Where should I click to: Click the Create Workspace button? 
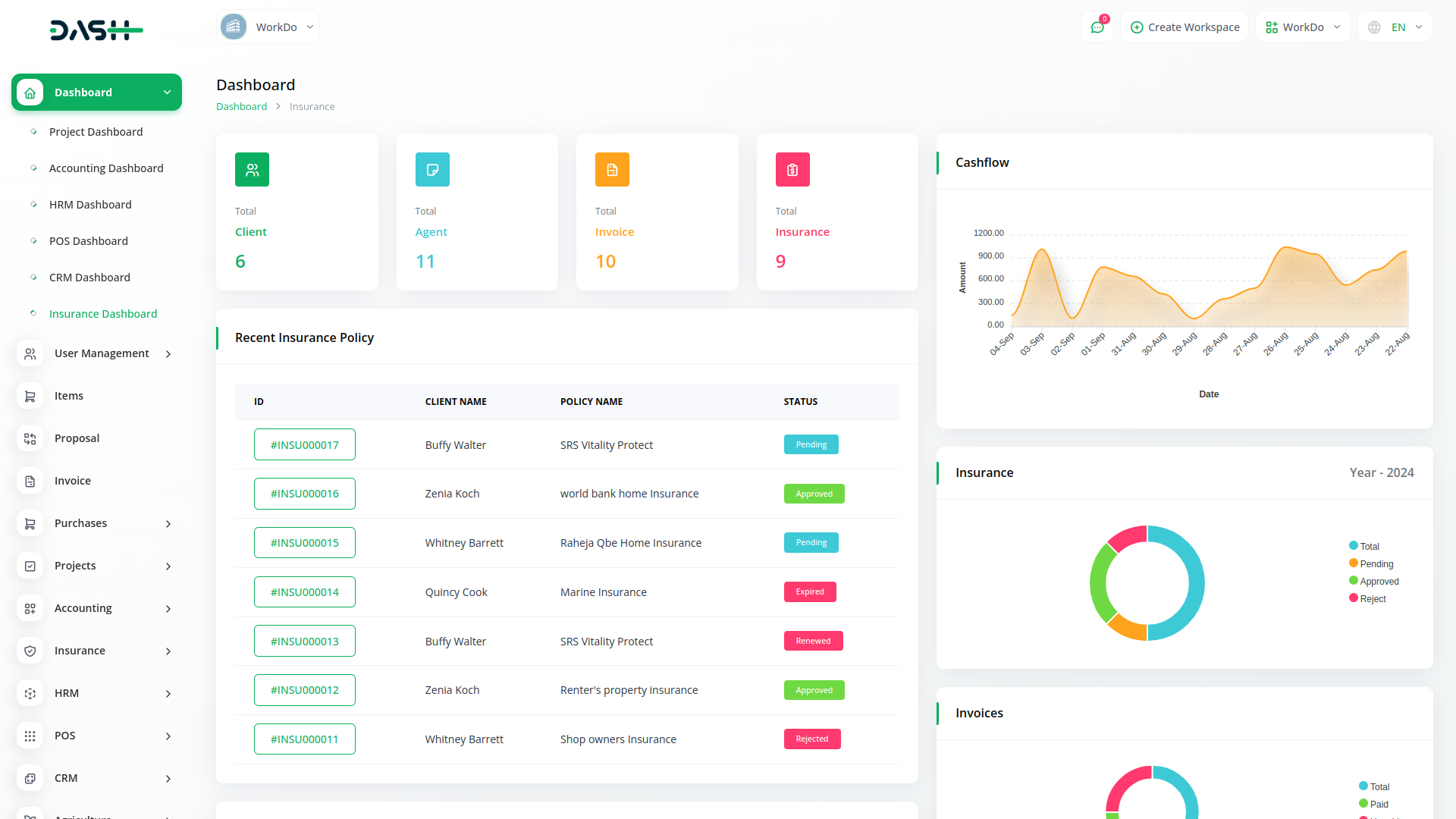[1185, 27]
